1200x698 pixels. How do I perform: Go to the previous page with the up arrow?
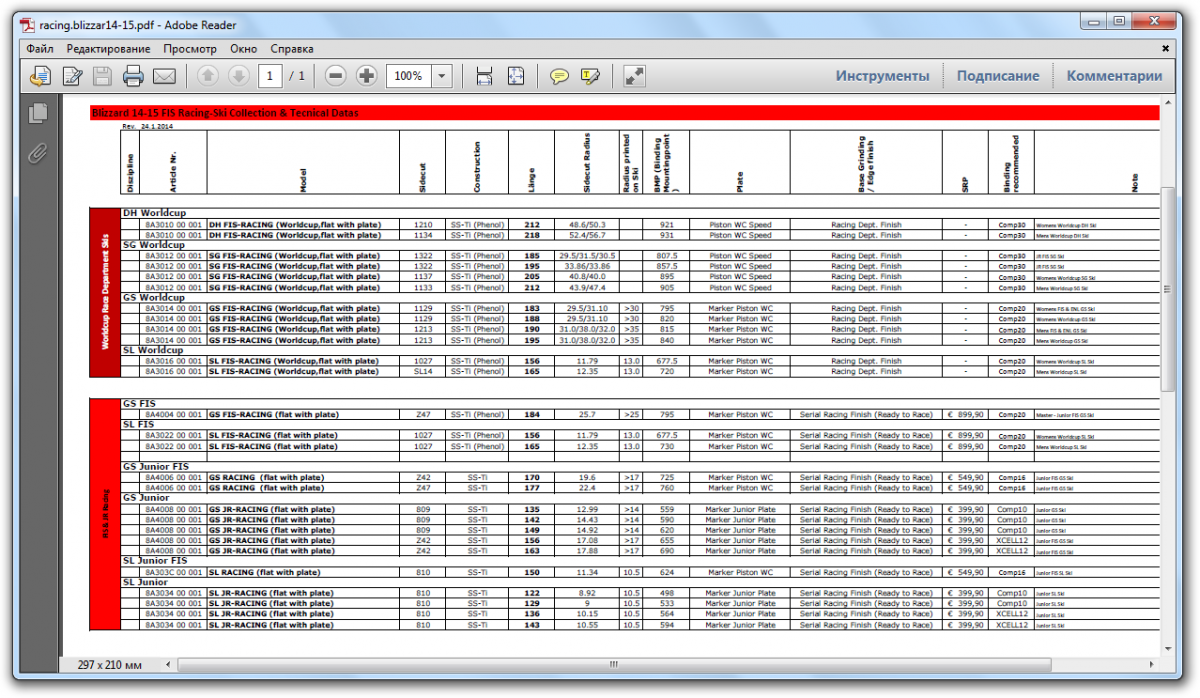[x=207, y=76]
